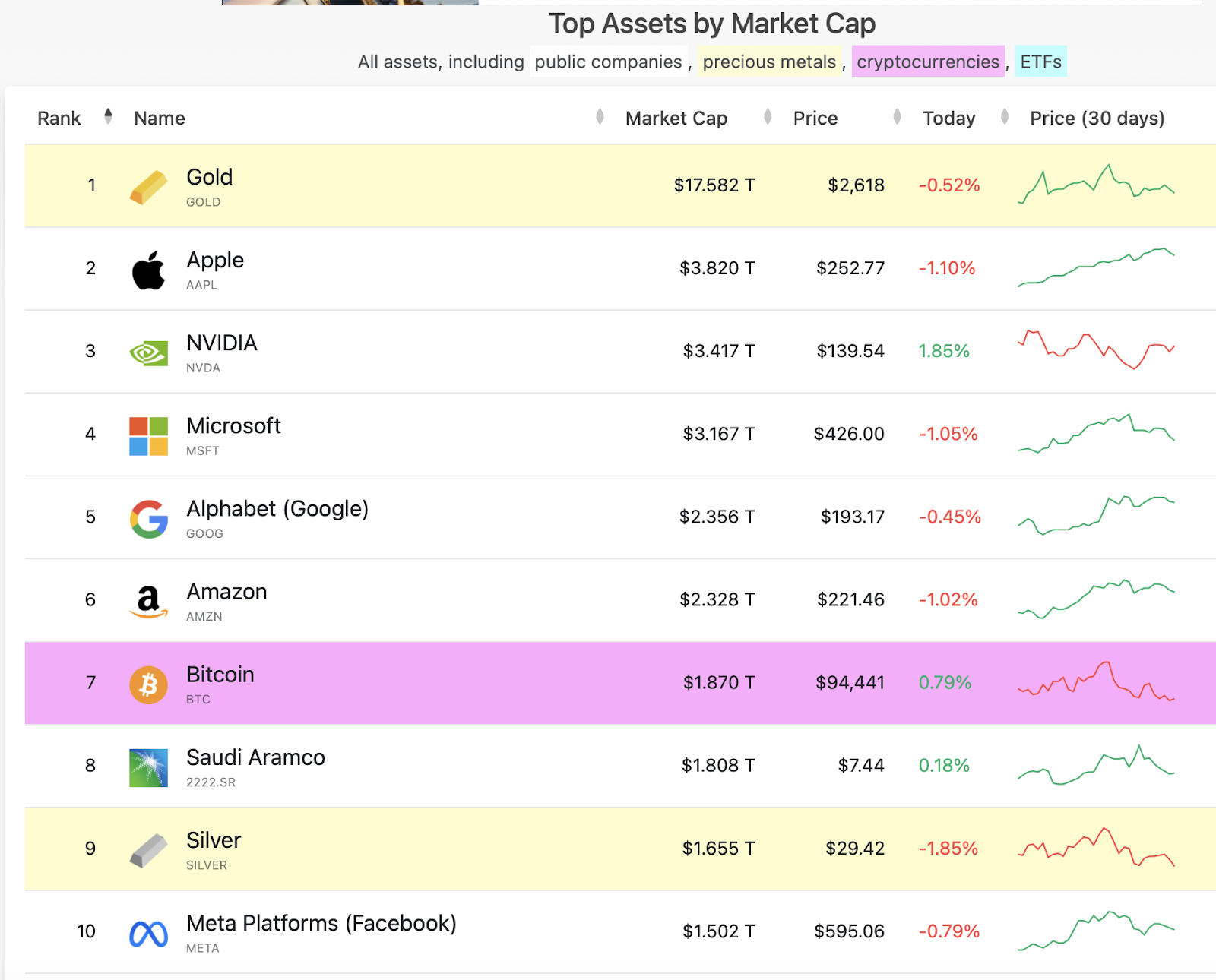Open the Amazon company page
Image resolution: width=1216 pixels, height=980 pixels.
(x=226, y=592)
